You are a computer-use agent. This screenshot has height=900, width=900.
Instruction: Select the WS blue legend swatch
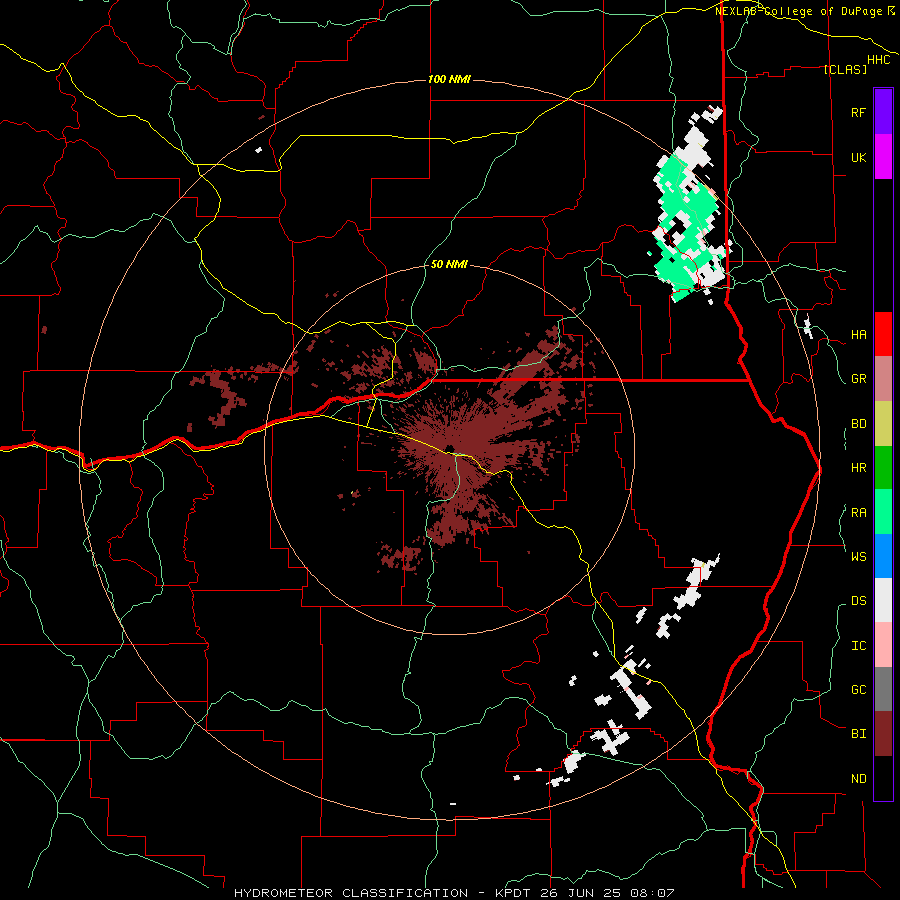pyautogui.click(x=883, y=556)
